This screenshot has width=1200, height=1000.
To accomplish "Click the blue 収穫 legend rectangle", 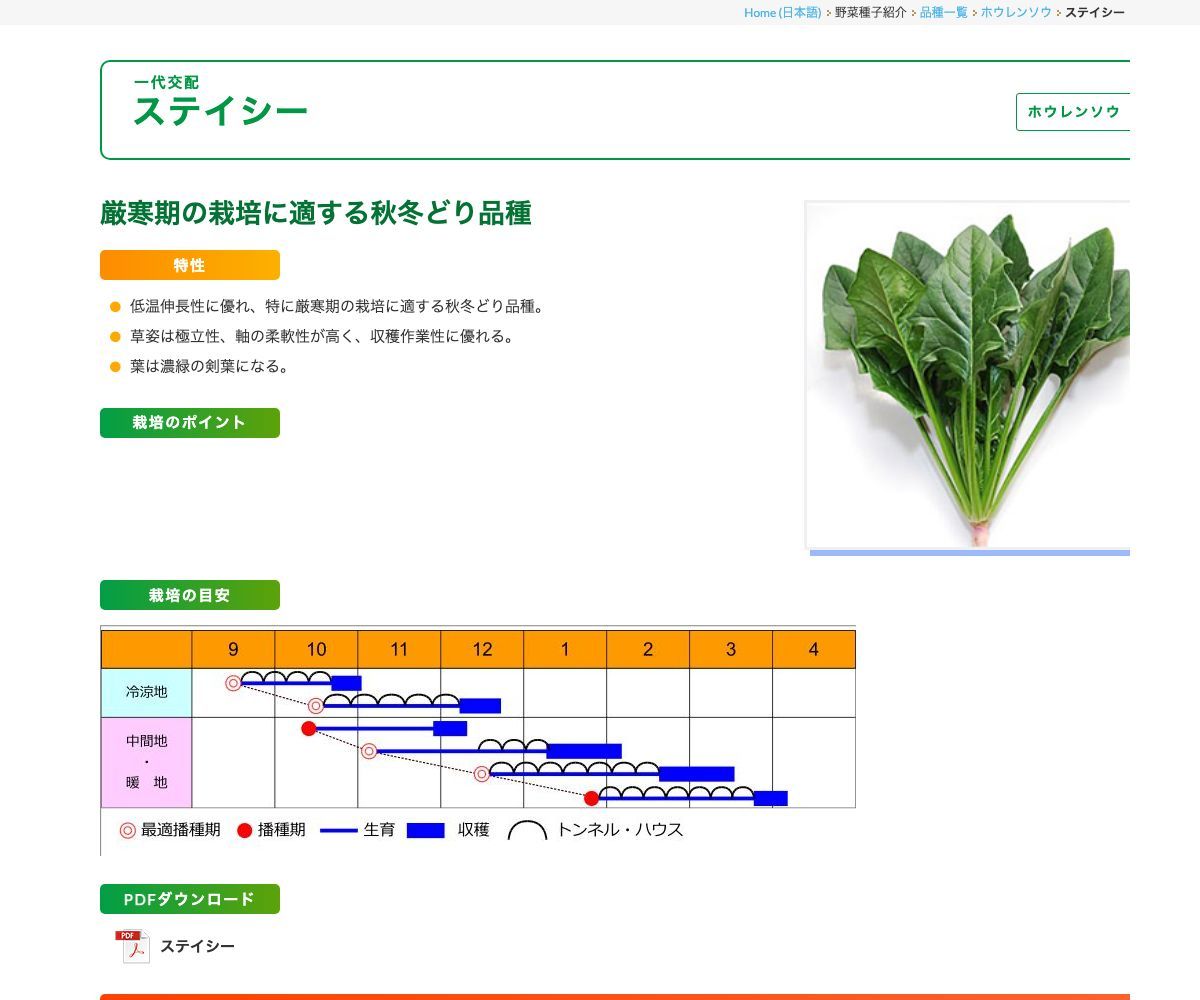I will click(425, 830).
